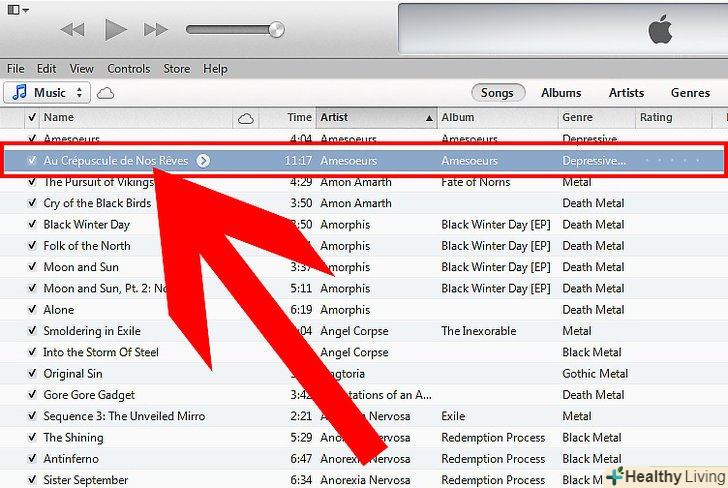Click the rewind previous track button

coord(73,30)
